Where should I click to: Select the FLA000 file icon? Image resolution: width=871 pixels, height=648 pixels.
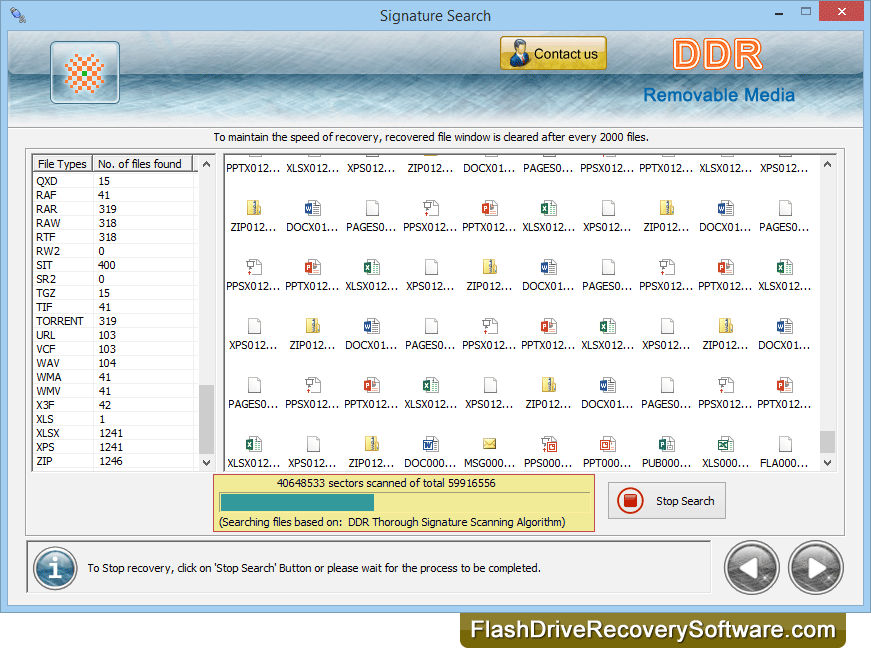pos(785,444)
